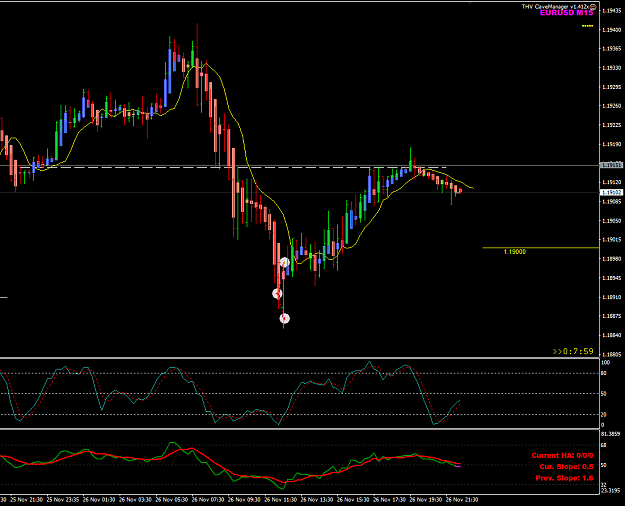The image size is (625, 506).
Task: Click the yellow dotted marker near 1.19400
Action: [x=588, y=26]
